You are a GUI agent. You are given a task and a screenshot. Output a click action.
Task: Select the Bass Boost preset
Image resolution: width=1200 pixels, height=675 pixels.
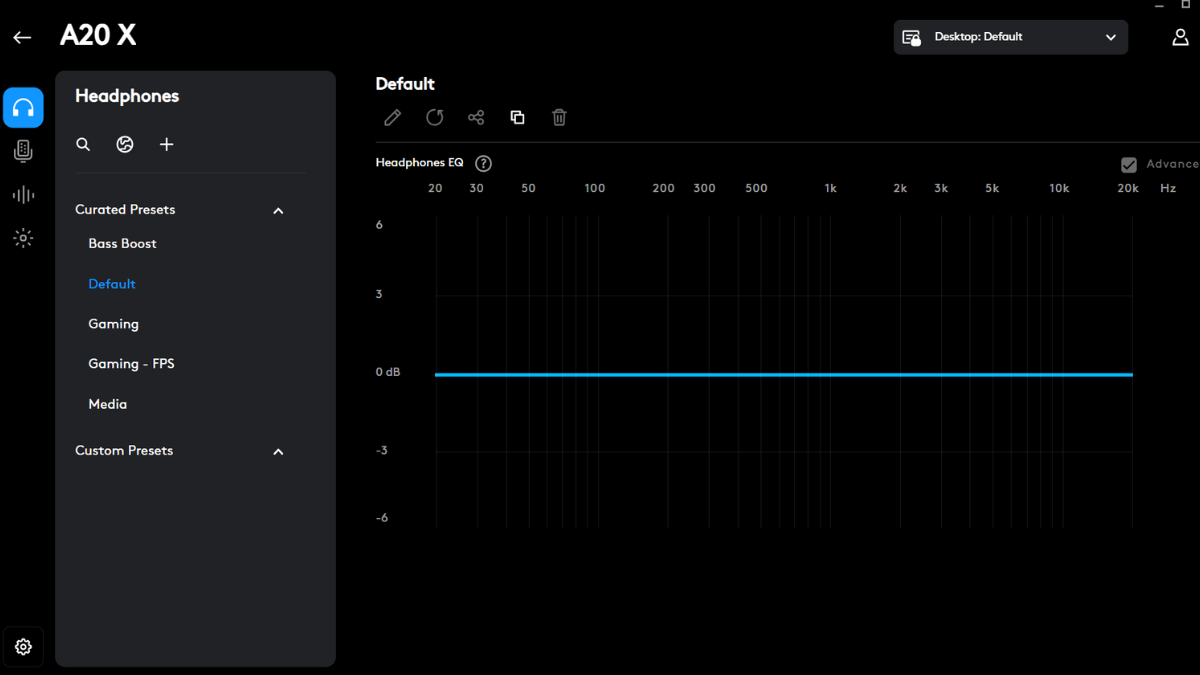[x=122, y=244]
